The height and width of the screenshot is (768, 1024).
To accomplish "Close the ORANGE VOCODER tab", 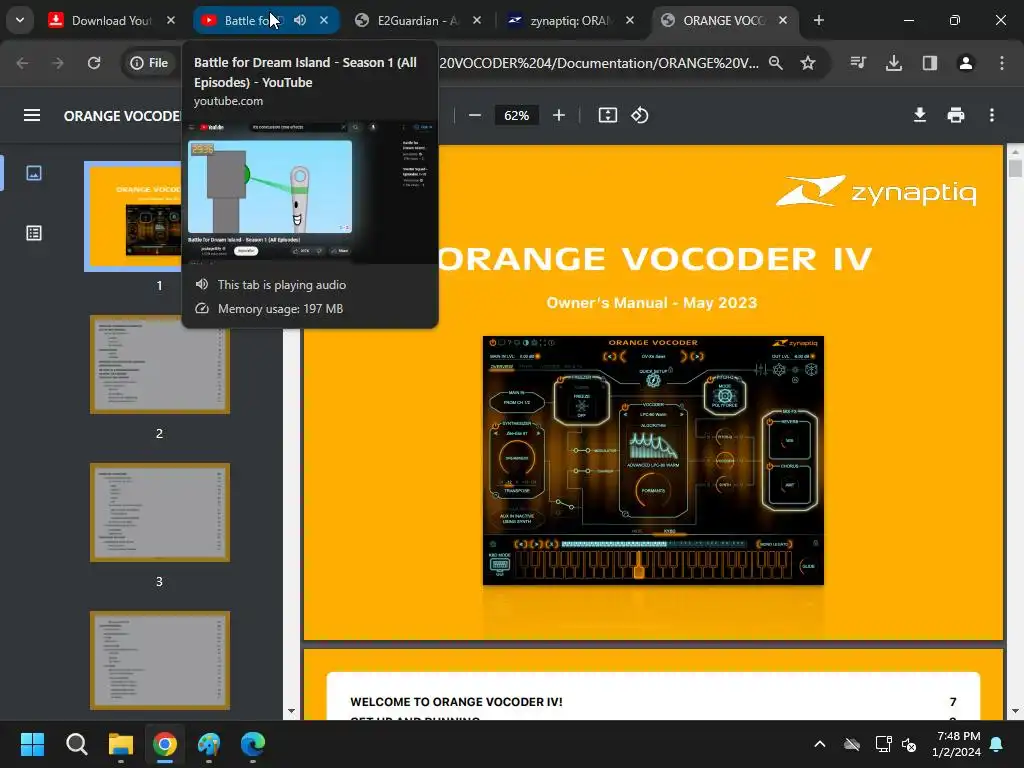I will click(782, 20).
